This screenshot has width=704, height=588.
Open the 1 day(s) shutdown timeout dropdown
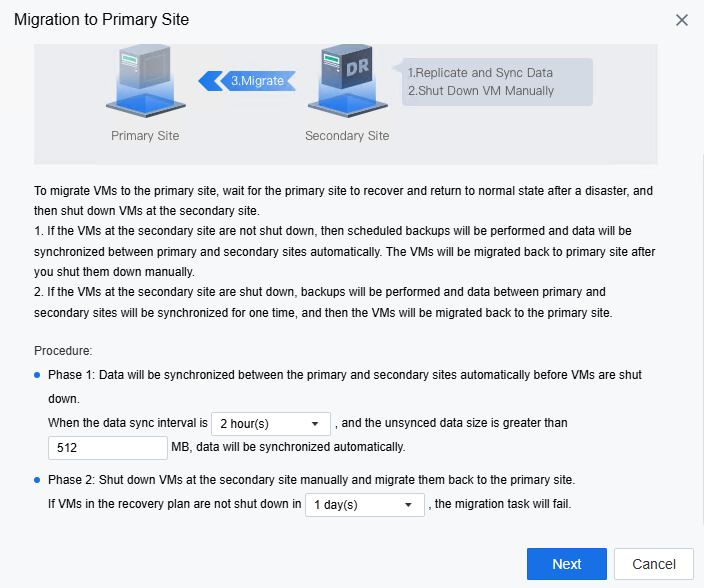(365, 505)
